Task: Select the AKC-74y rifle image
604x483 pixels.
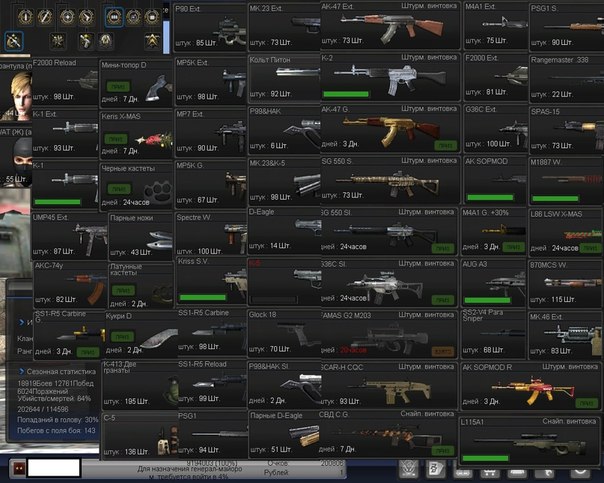Action: (86, 287)
